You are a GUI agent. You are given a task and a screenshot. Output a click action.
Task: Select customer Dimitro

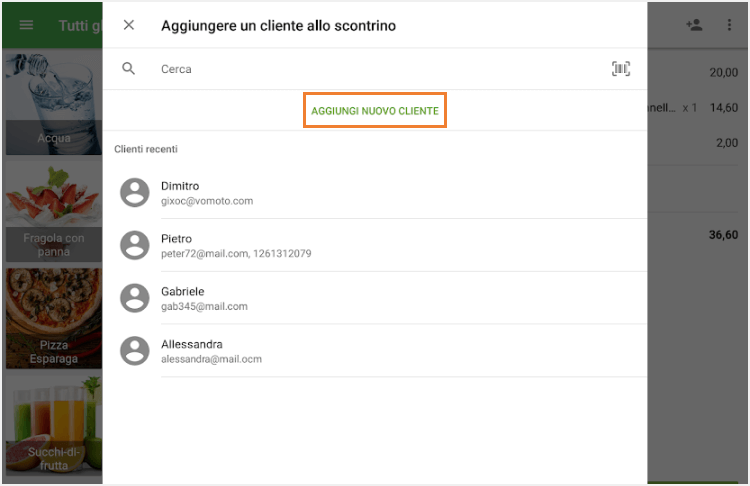click(x=375, y=193)
